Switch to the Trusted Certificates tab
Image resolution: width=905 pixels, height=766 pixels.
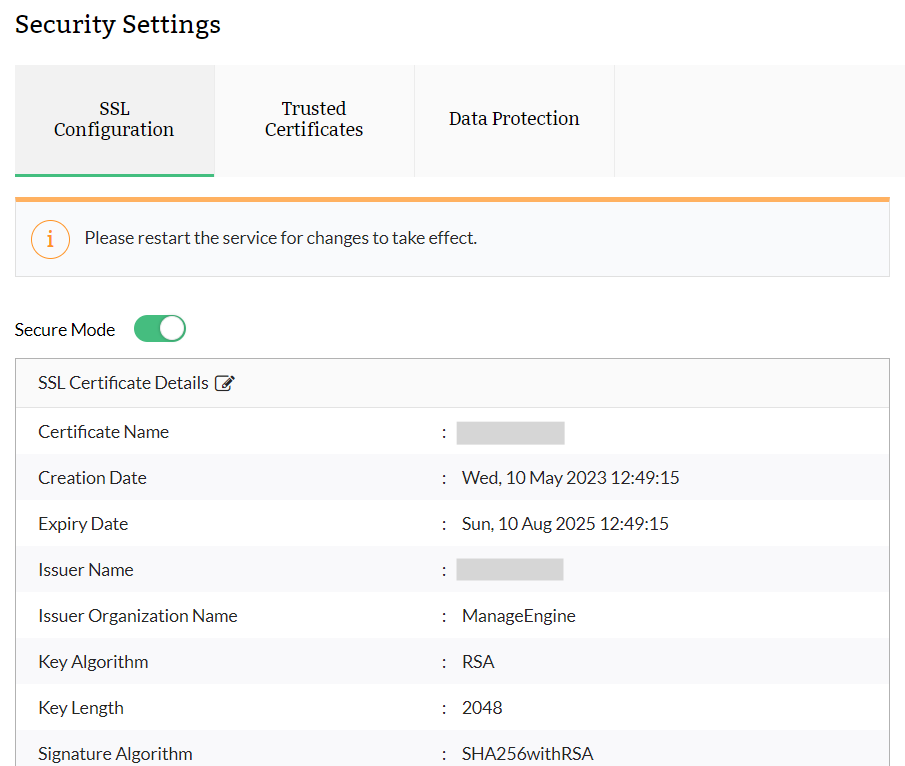pyautogui.click(x=314, y=119)
